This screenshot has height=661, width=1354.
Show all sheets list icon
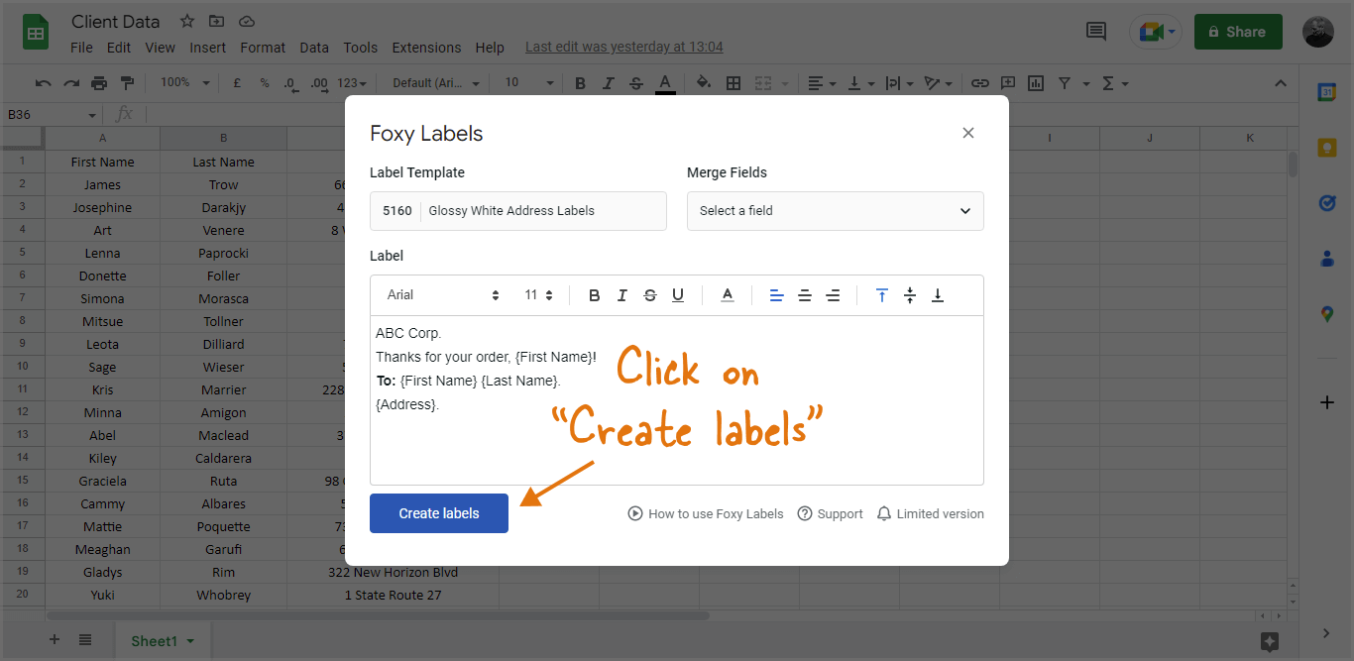point(85,640)
